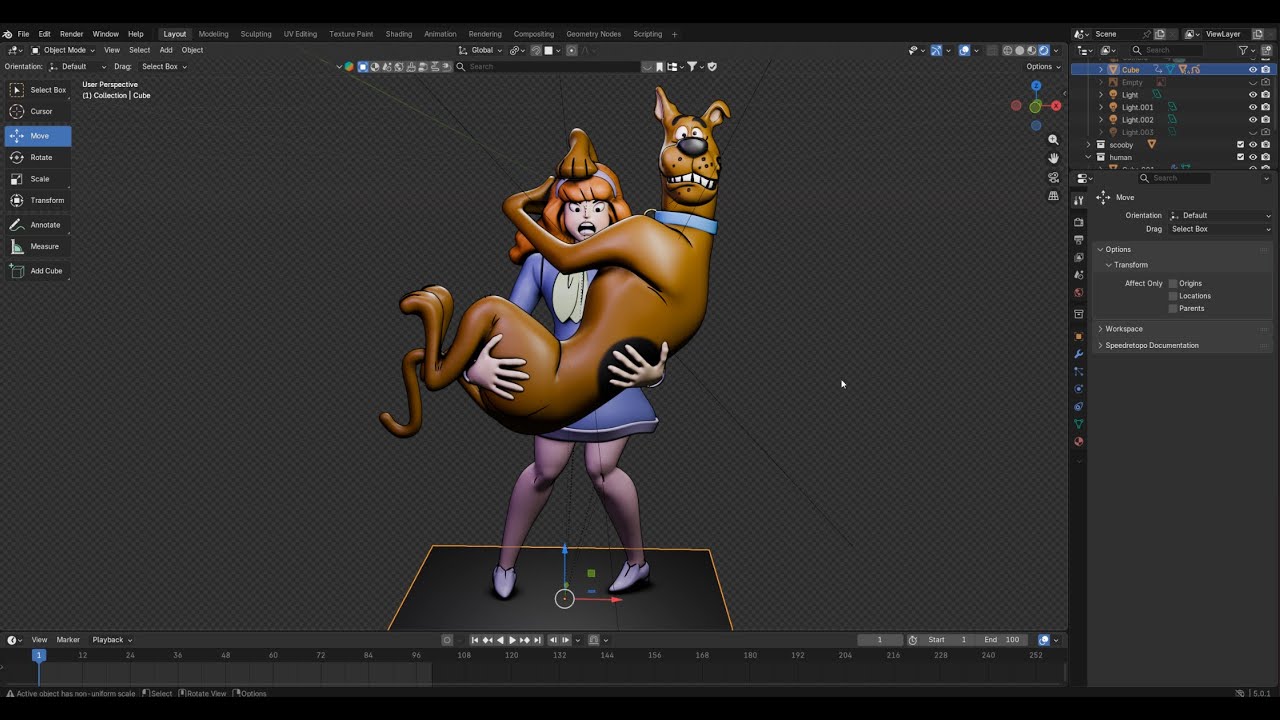This screenshot has height=720, width=1280.
Task: Open the Edit menu
Action: (x=44, y=34)
